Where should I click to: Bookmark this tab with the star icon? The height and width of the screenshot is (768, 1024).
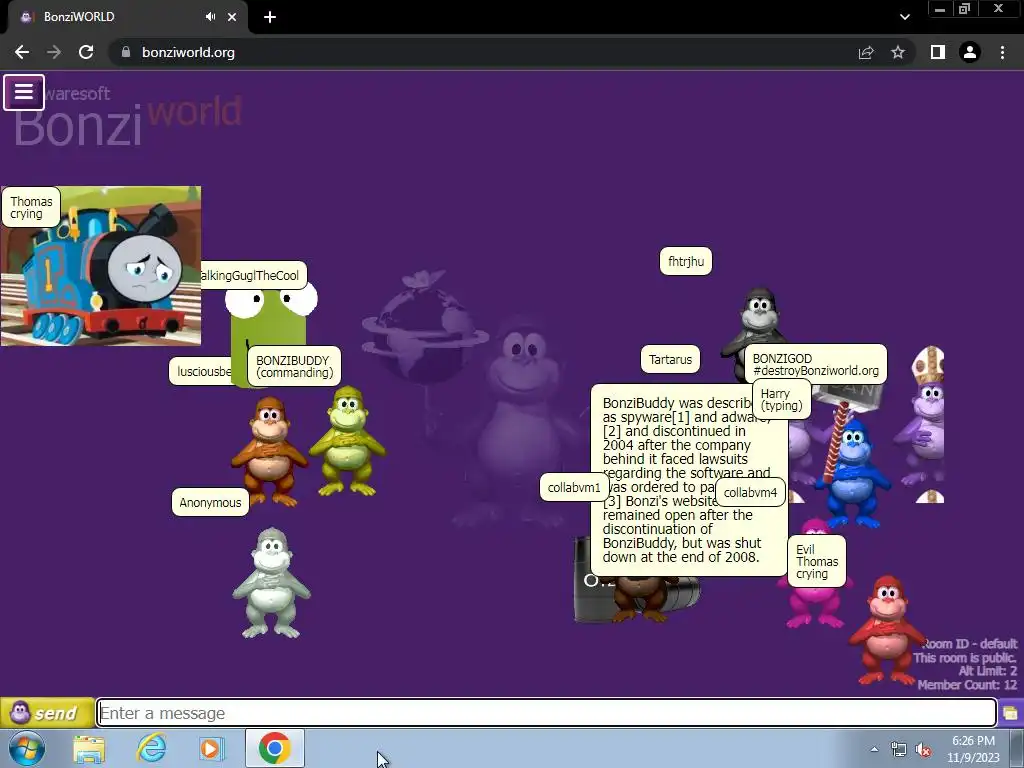(x=898, y=52)
